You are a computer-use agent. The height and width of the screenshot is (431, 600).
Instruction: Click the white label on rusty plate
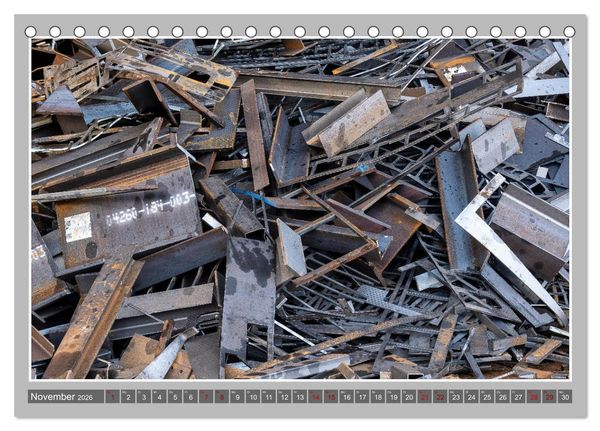(78, 227)
